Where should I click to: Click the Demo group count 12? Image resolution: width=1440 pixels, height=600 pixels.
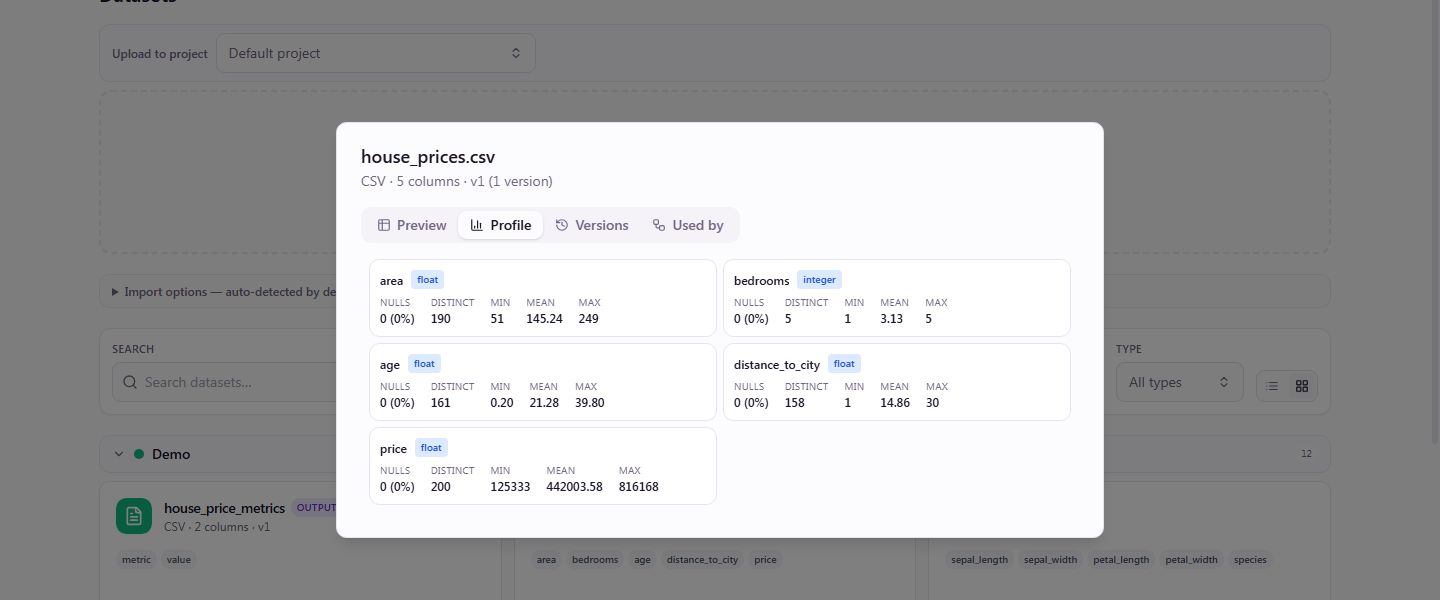[1306, 454]
